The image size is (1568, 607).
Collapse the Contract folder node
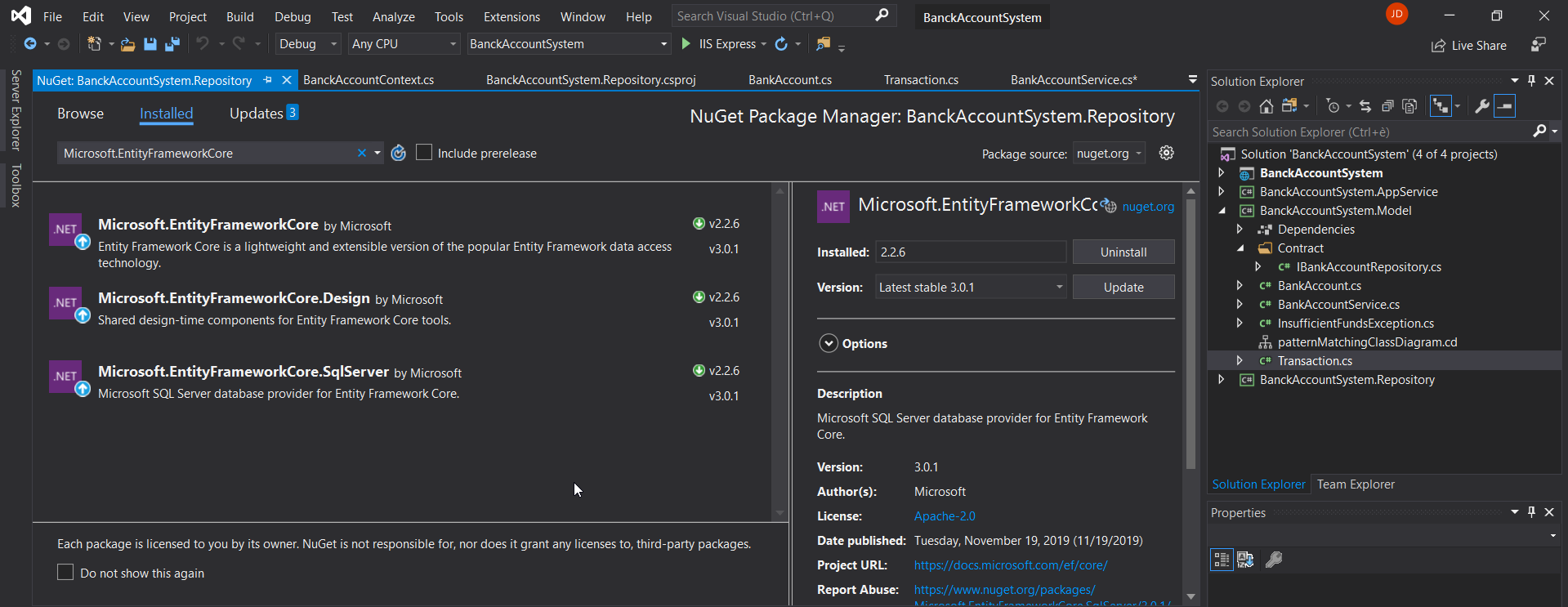(1240, 248)
